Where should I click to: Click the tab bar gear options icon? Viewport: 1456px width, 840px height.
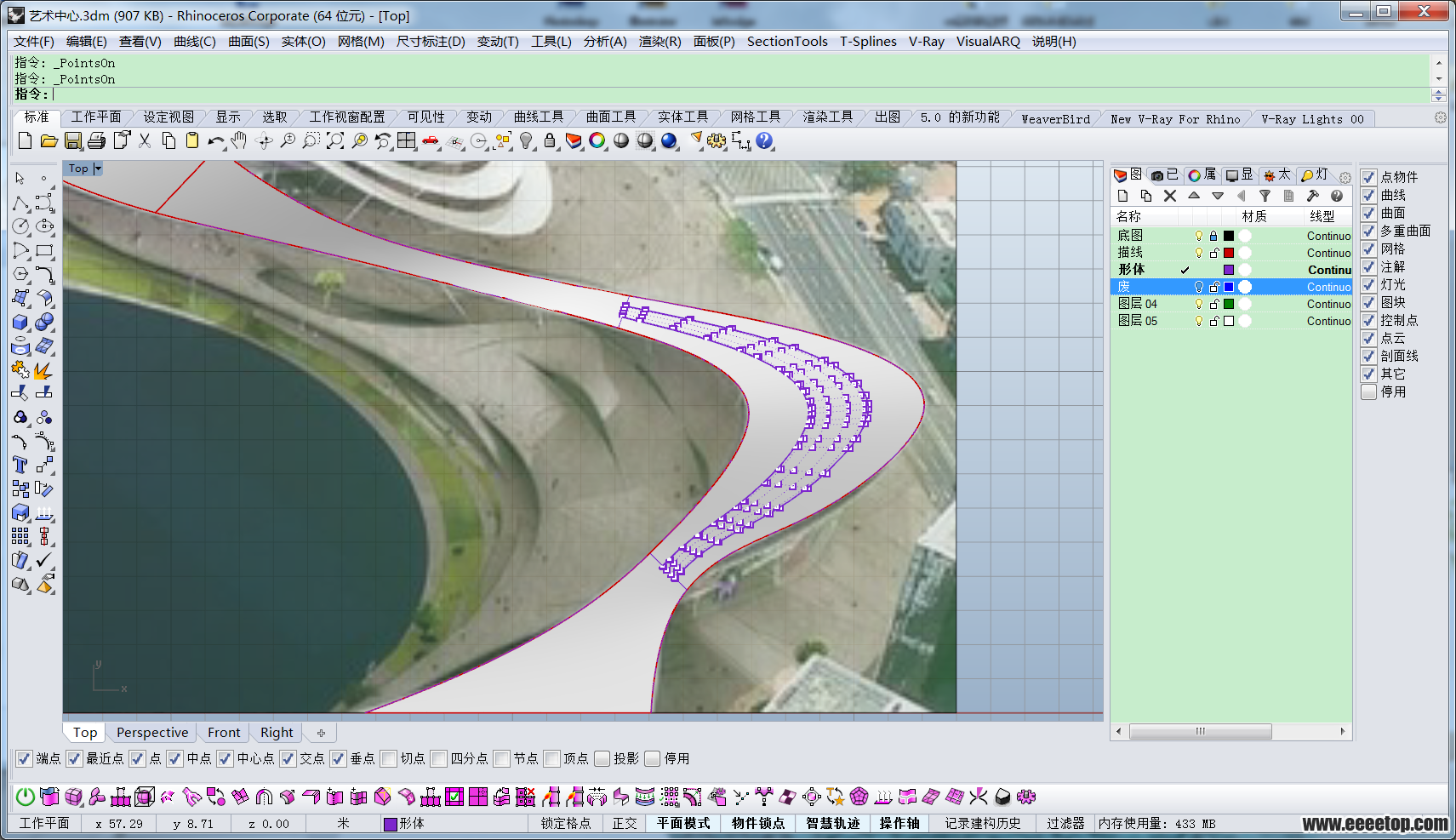pyautogui.click(x=1440, y=118)
